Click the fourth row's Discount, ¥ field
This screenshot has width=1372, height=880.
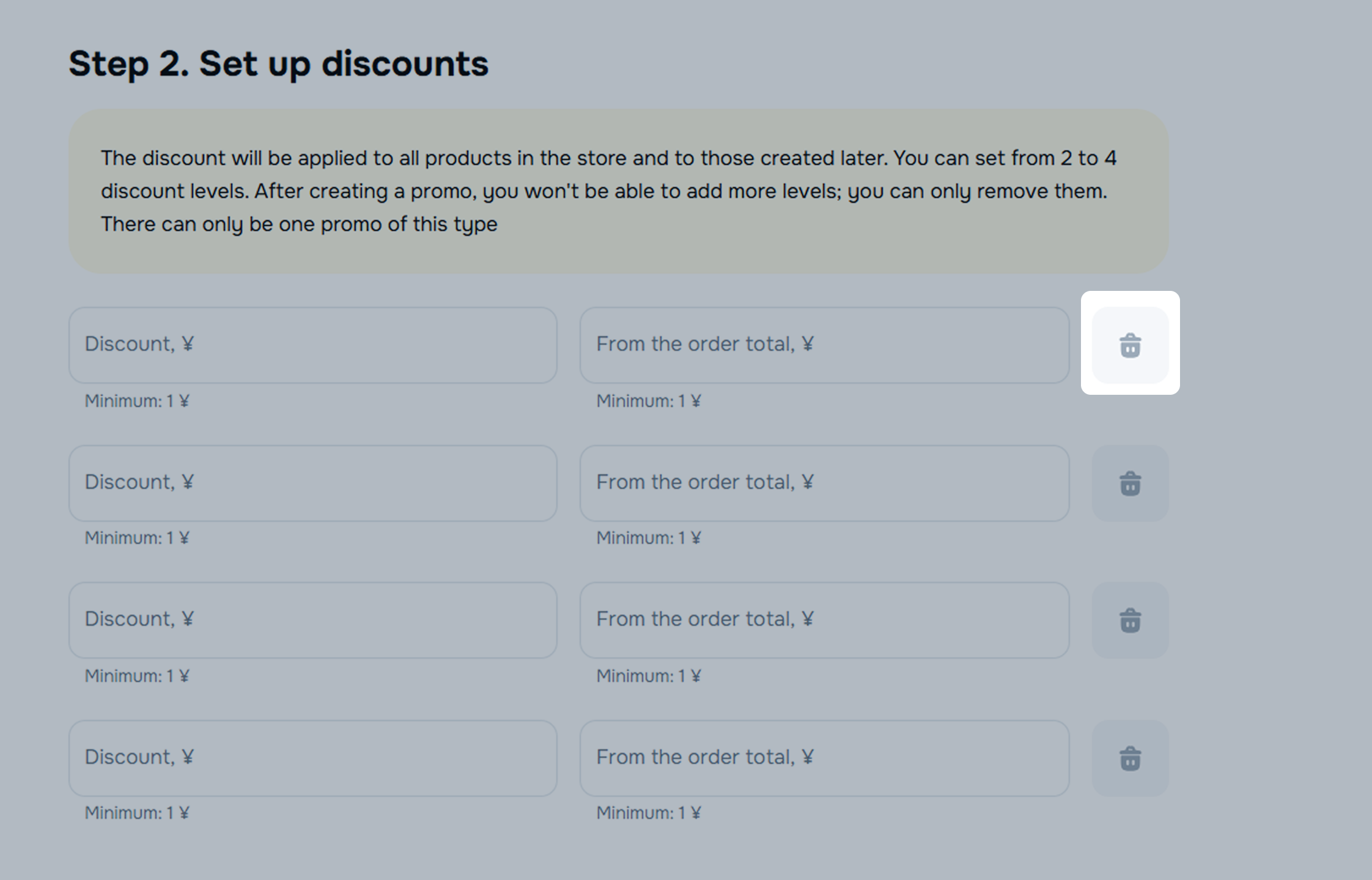312,758
